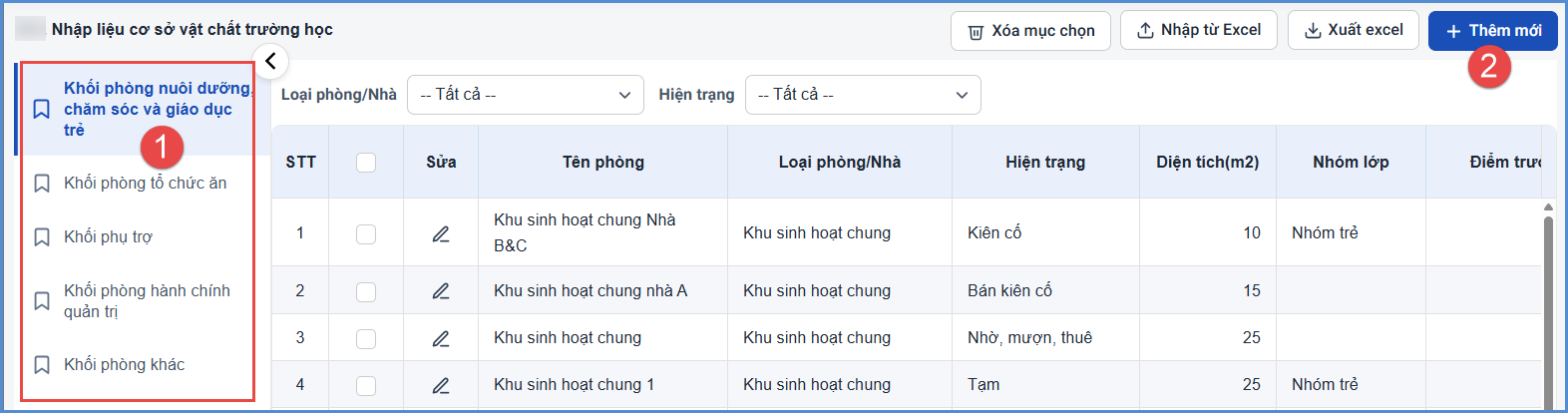1568x413 pixels.
Task: Click plus icon in Thêm mới button
Action: click(1453, 31)
